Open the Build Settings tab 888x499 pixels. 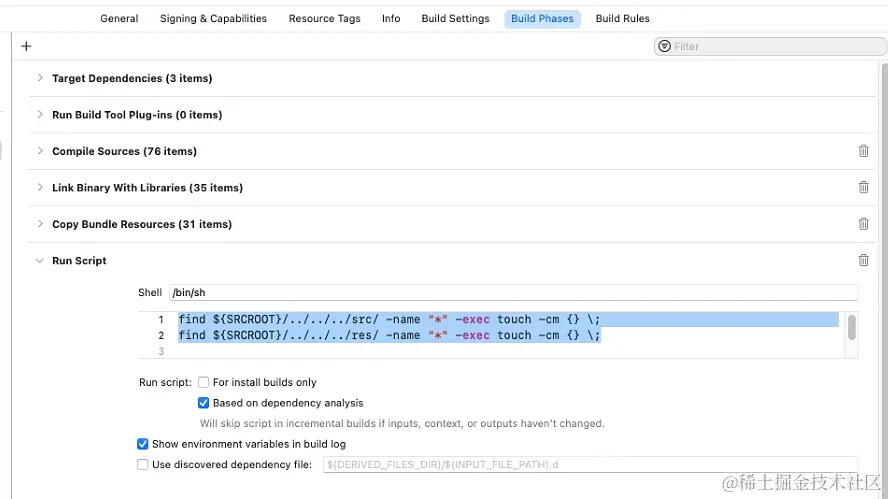click(455, 19)
